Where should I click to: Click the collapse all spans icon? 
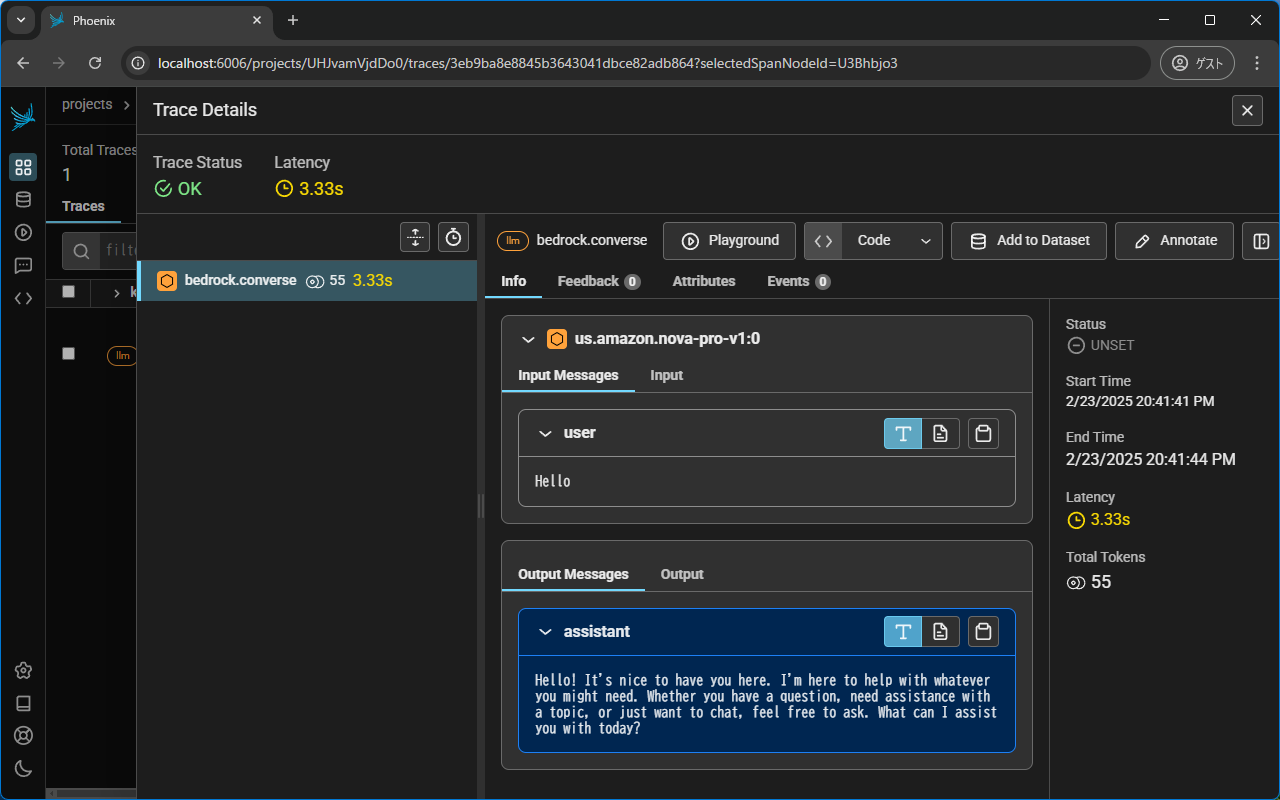click(415, 237)
